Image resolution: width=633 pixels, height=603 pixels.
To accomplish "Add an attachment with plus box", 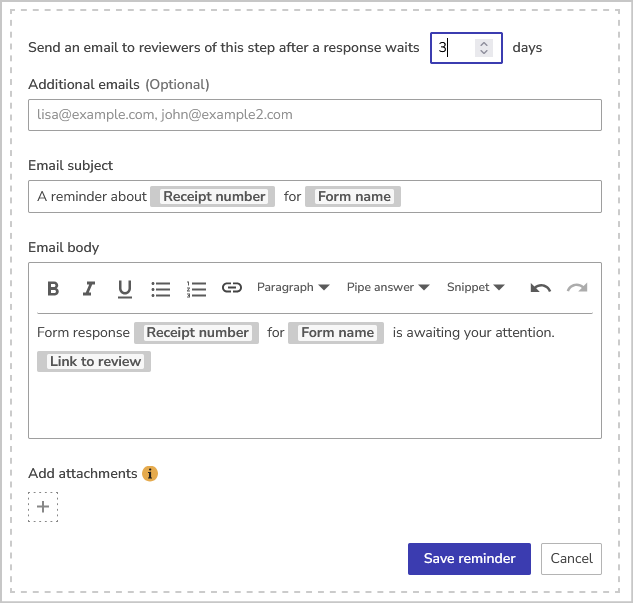I will pyautogui.click(x=43, y=507).
